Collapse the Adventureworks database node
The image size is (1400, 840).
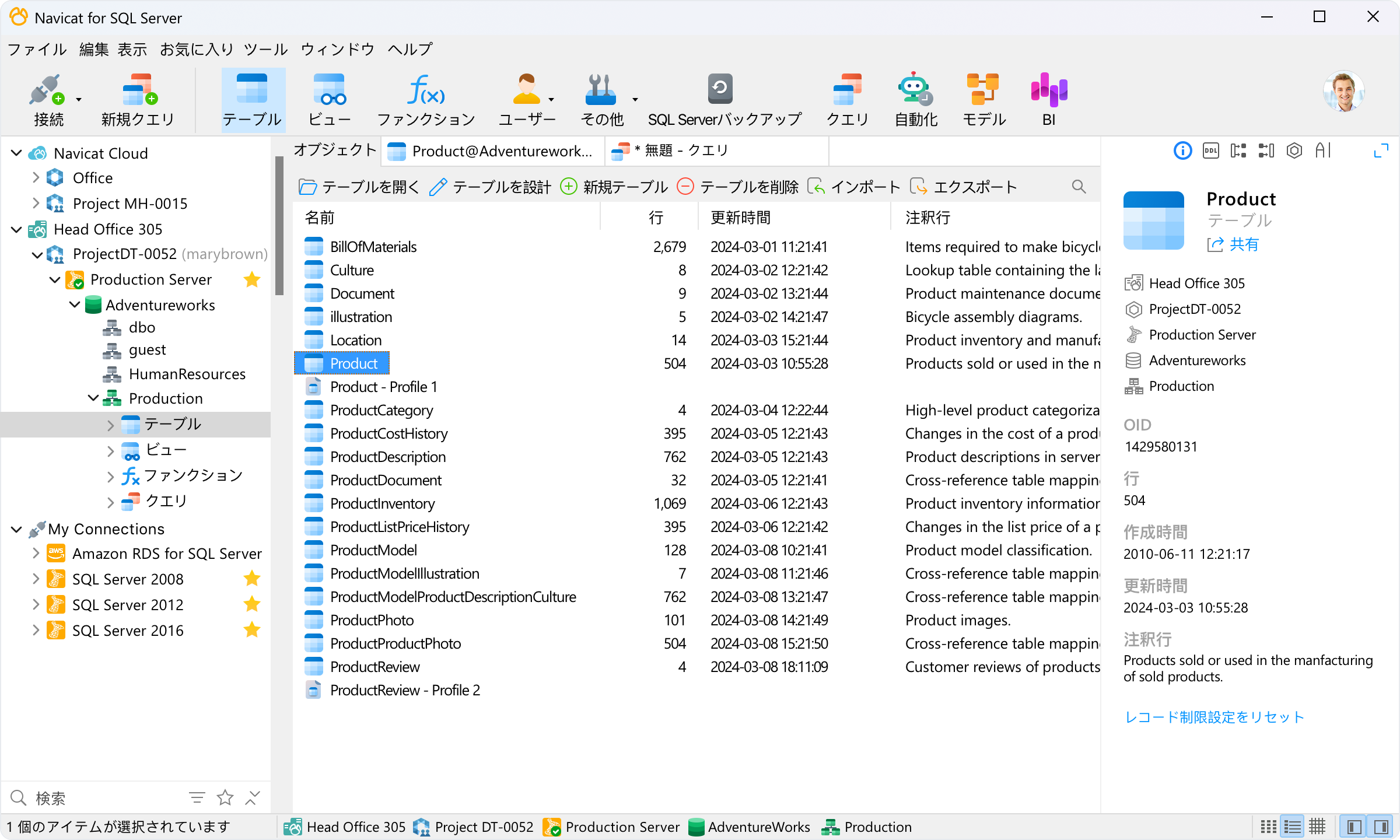coord(75,304)
